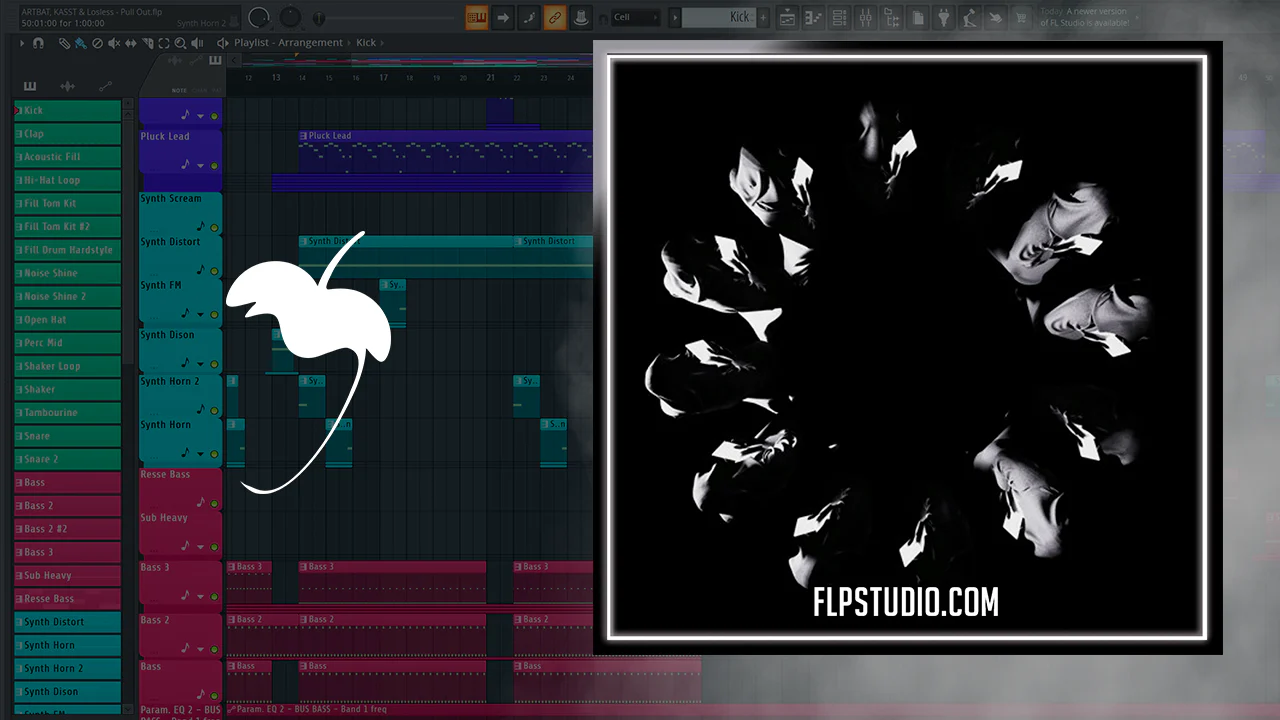
Task: Select the Draw pencil tool
Action: click(64, 43)
